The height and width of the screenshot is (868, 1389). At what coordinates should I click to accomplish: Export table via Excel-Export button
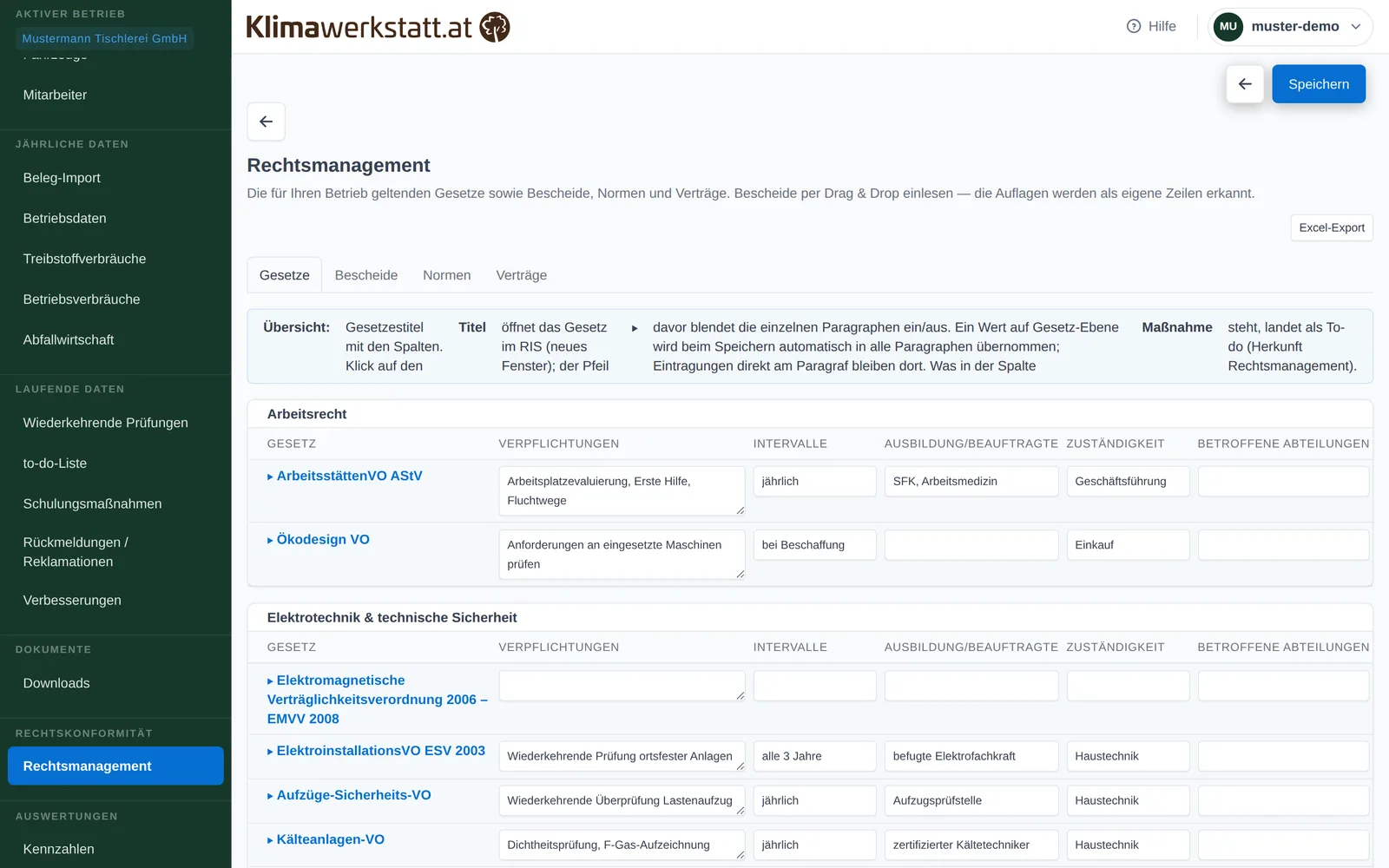click(1331, 227)
